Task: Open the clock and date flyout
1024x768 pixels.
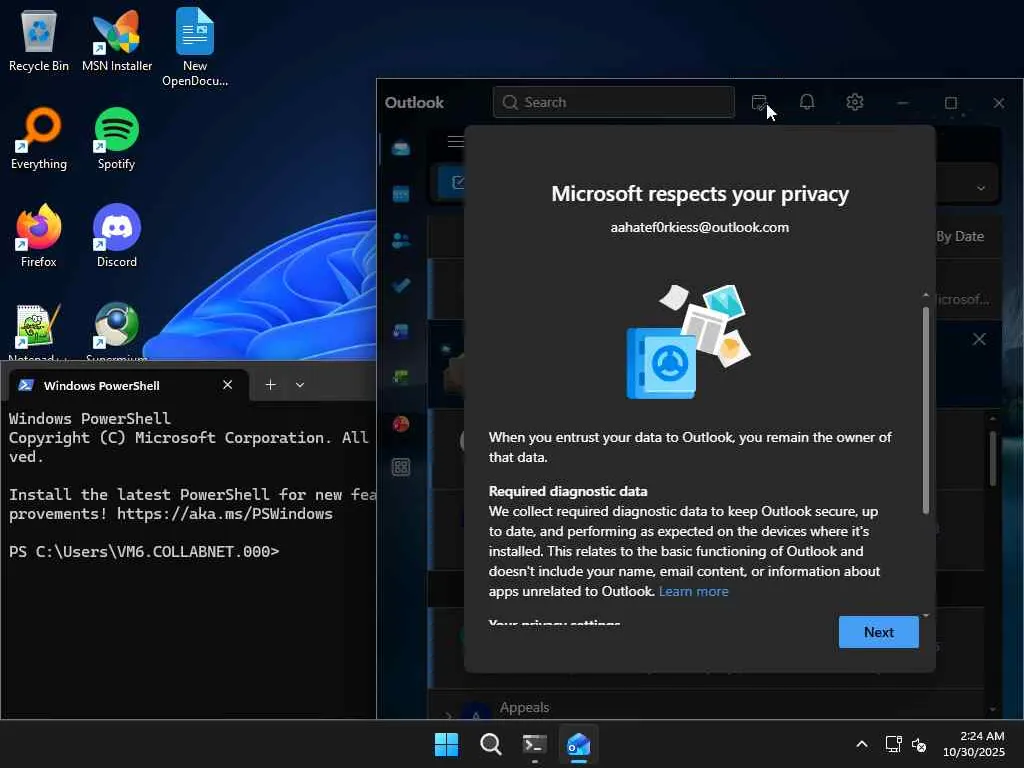Action: (x=974, y=744)
